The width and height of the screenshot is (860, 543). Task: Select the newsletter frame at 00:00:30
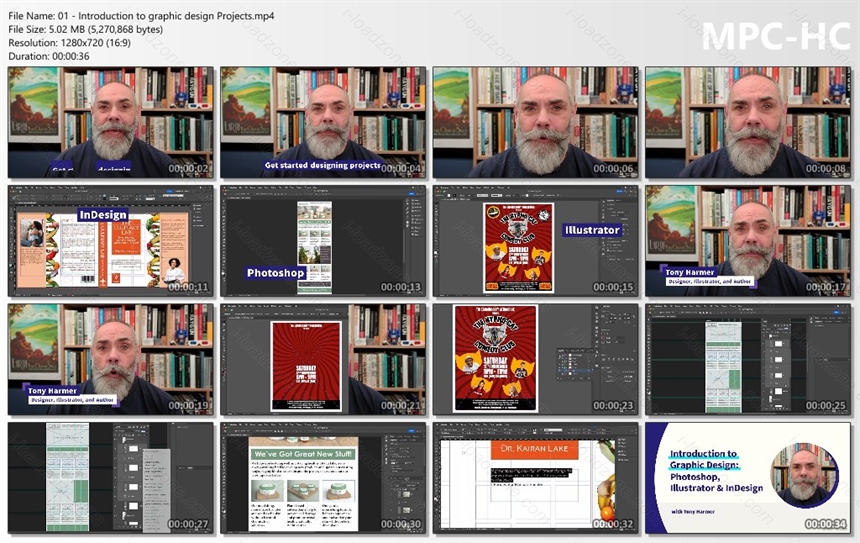pyautogui.click(x=323, y=478)
